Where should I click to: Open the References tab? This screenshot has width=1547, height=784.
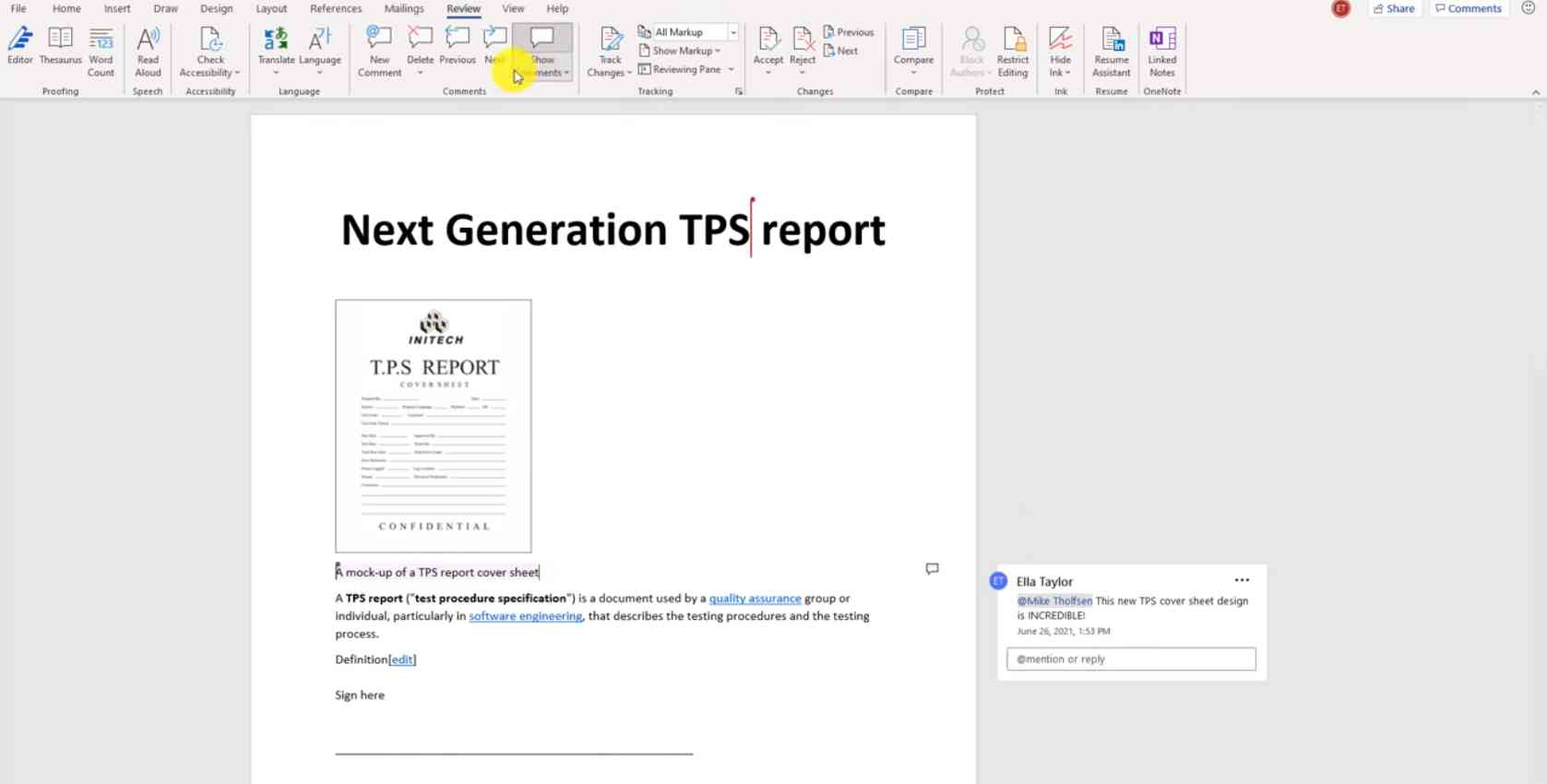pos(336,8)
